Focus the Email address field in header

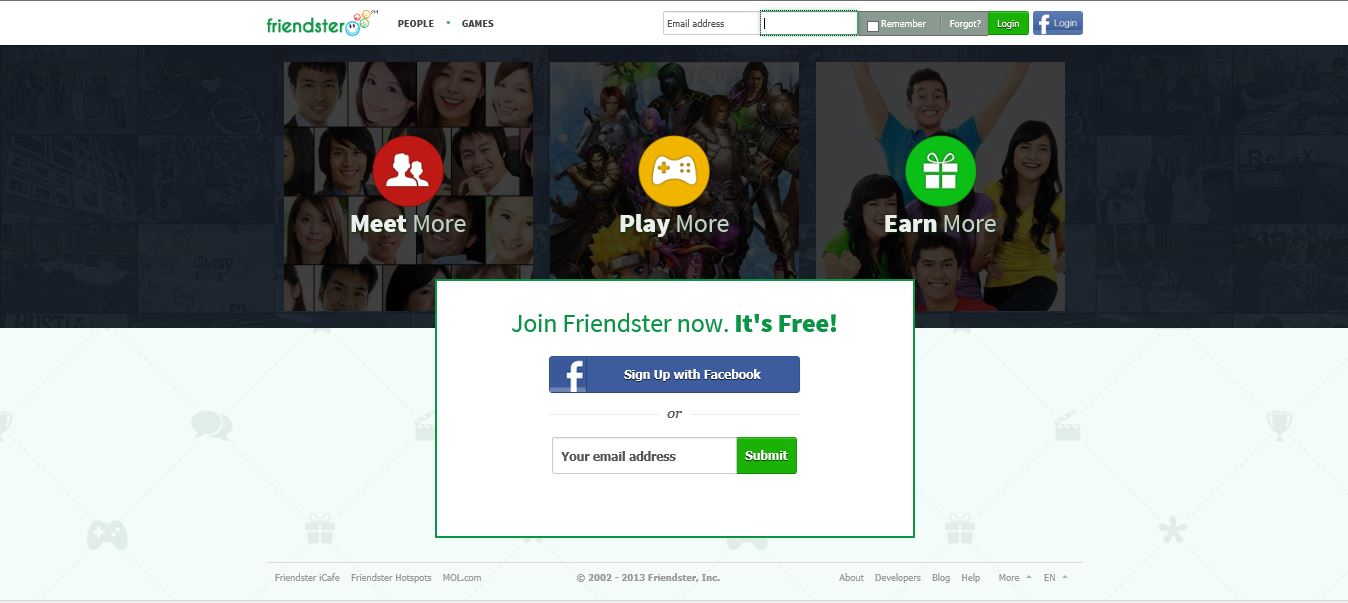711,23
